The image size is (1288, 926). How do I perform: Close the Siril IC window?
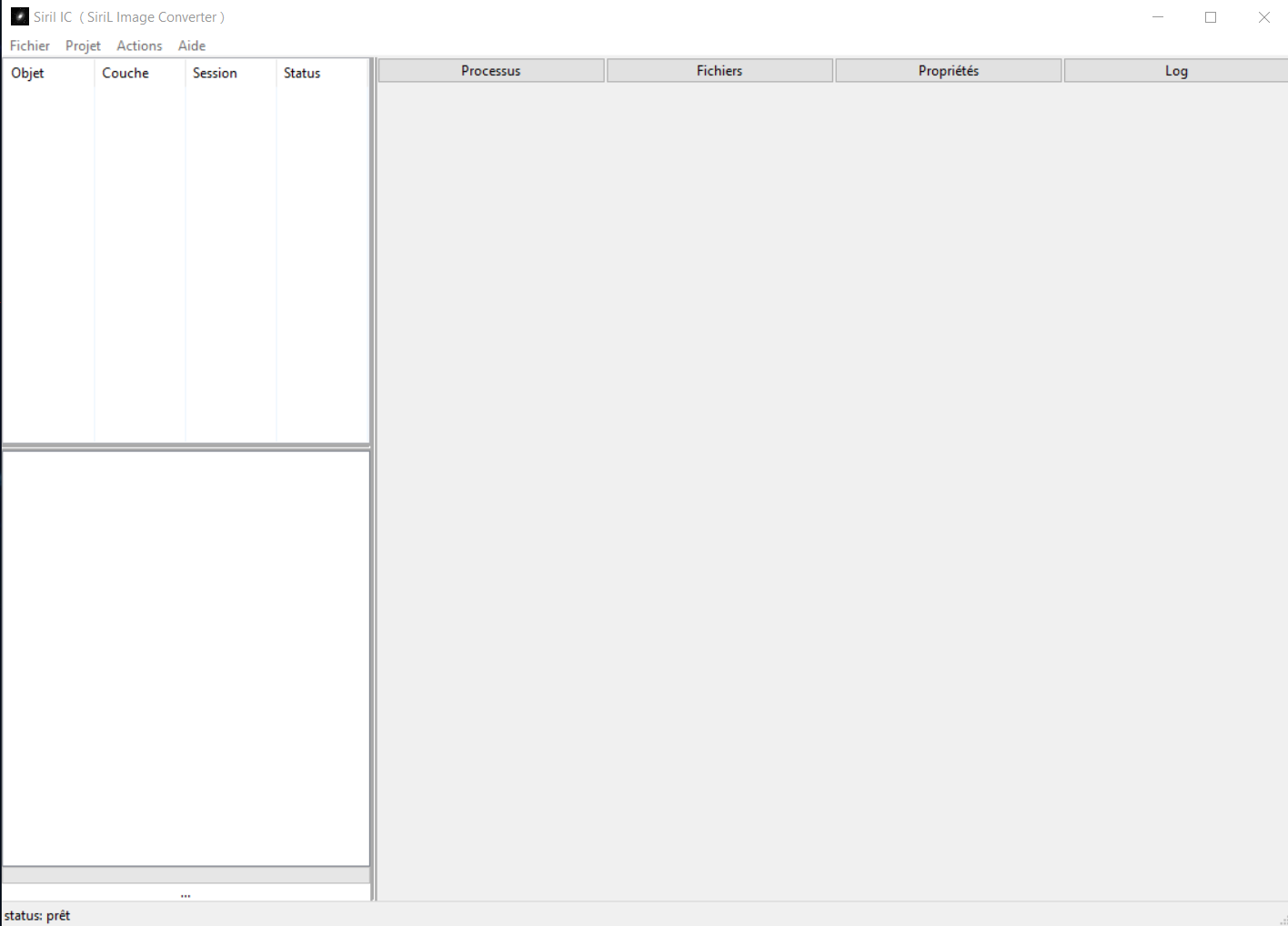pyautogui.click(x=1263, y=17)
